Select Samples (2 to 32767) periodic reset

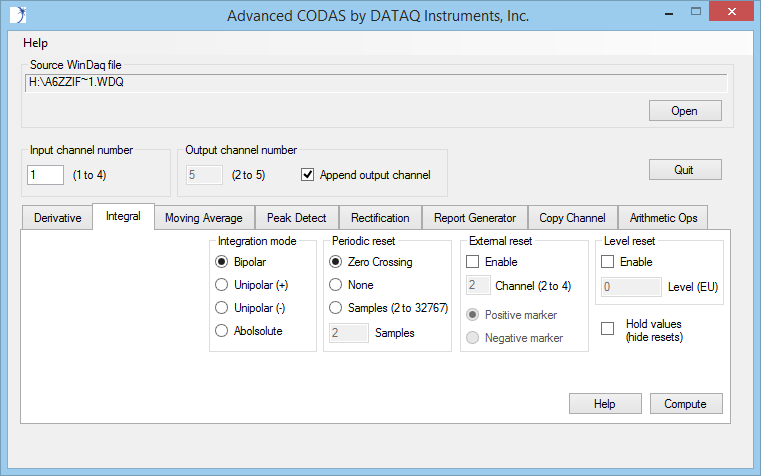[335, 308]
